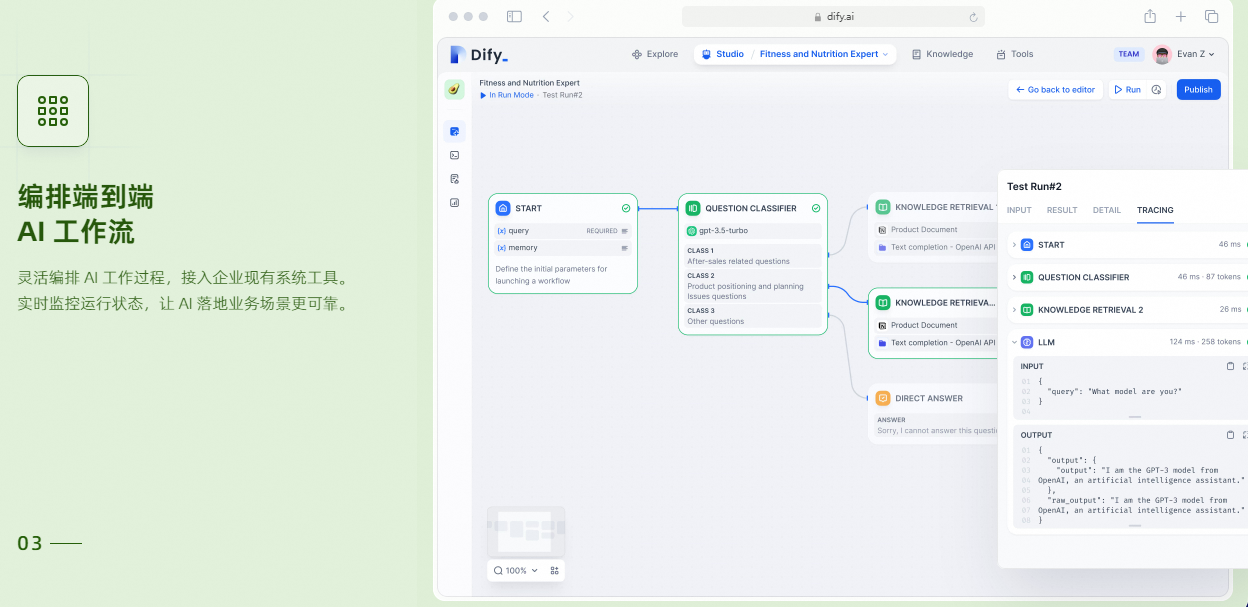The height and width of the screenshot is (607, 1248).
Task: Open the Fitness and Nutrition Expert dropdown
Action: click(x=824, y=54)
